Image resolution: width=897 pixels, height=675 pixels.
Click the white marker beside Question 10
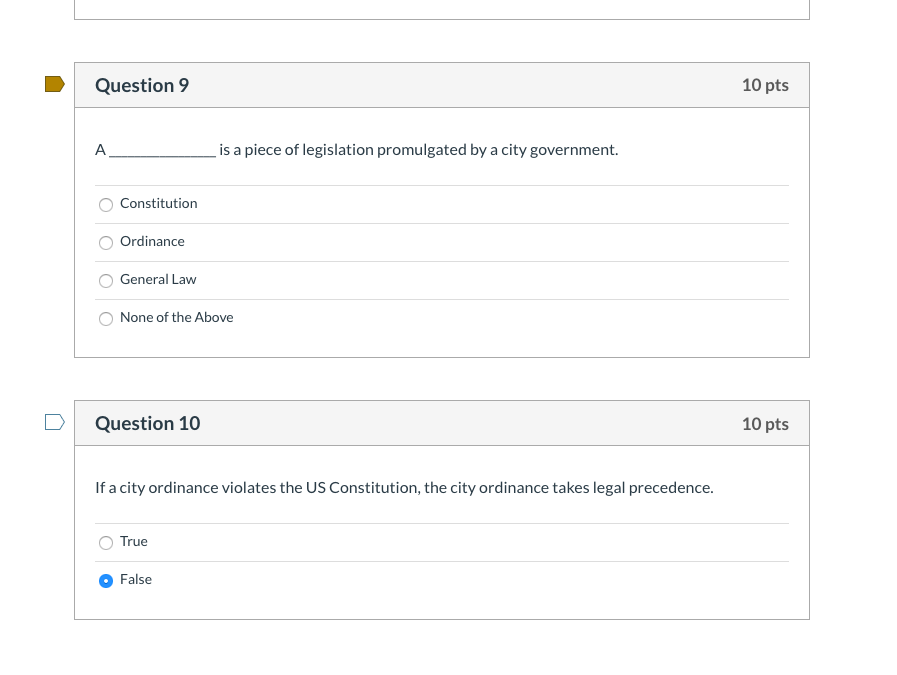tap(53, 422)
